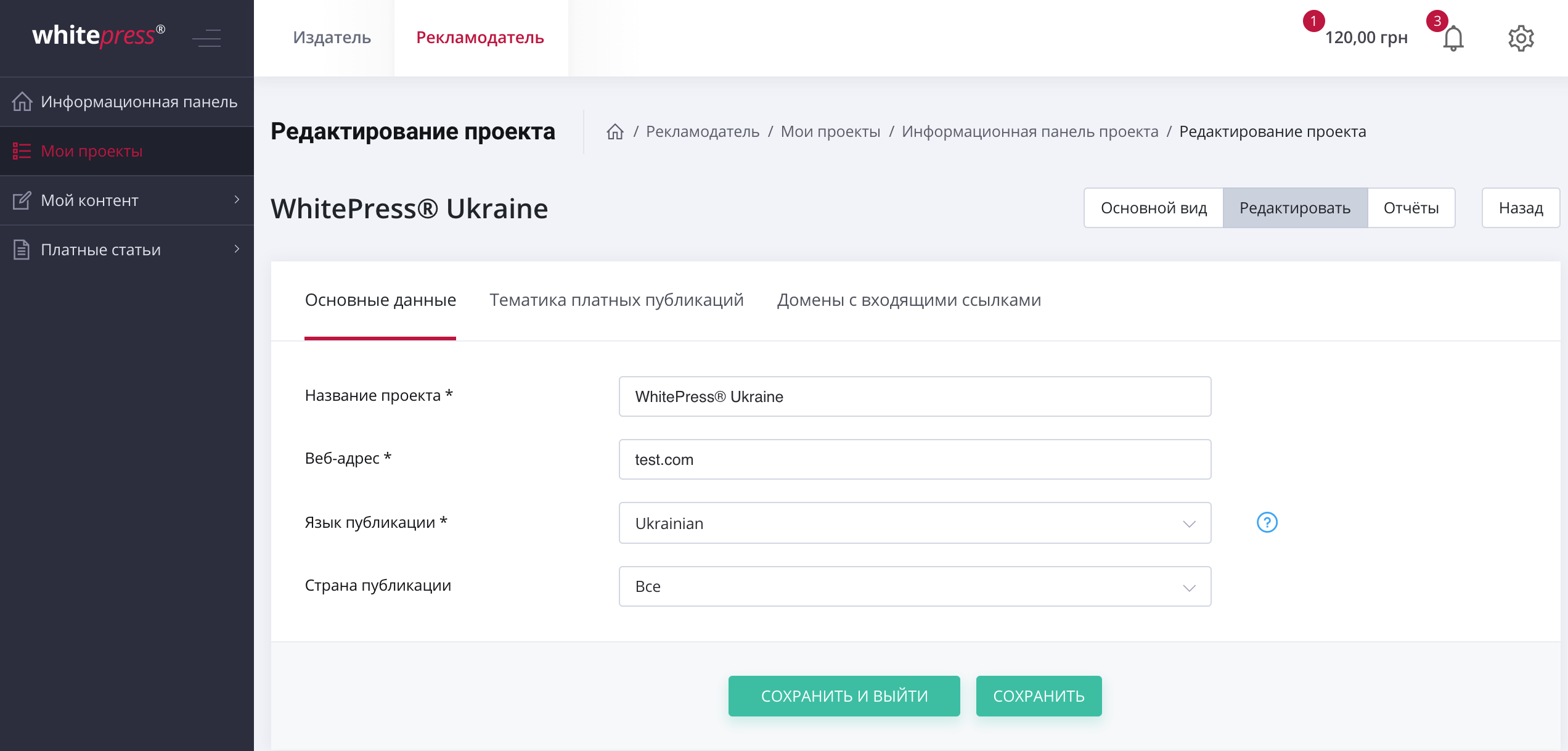Open Информационная панель in sidebar

pyautogui.click(x=127, y=102)
